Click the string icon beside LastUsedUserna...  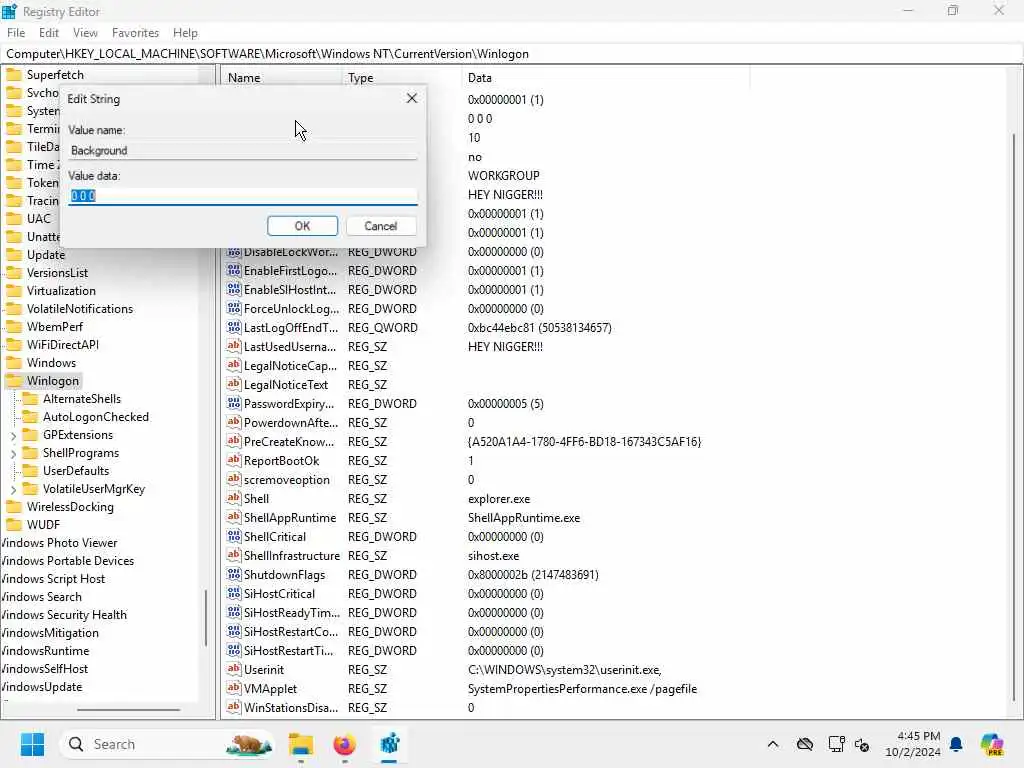pos(233,346)
